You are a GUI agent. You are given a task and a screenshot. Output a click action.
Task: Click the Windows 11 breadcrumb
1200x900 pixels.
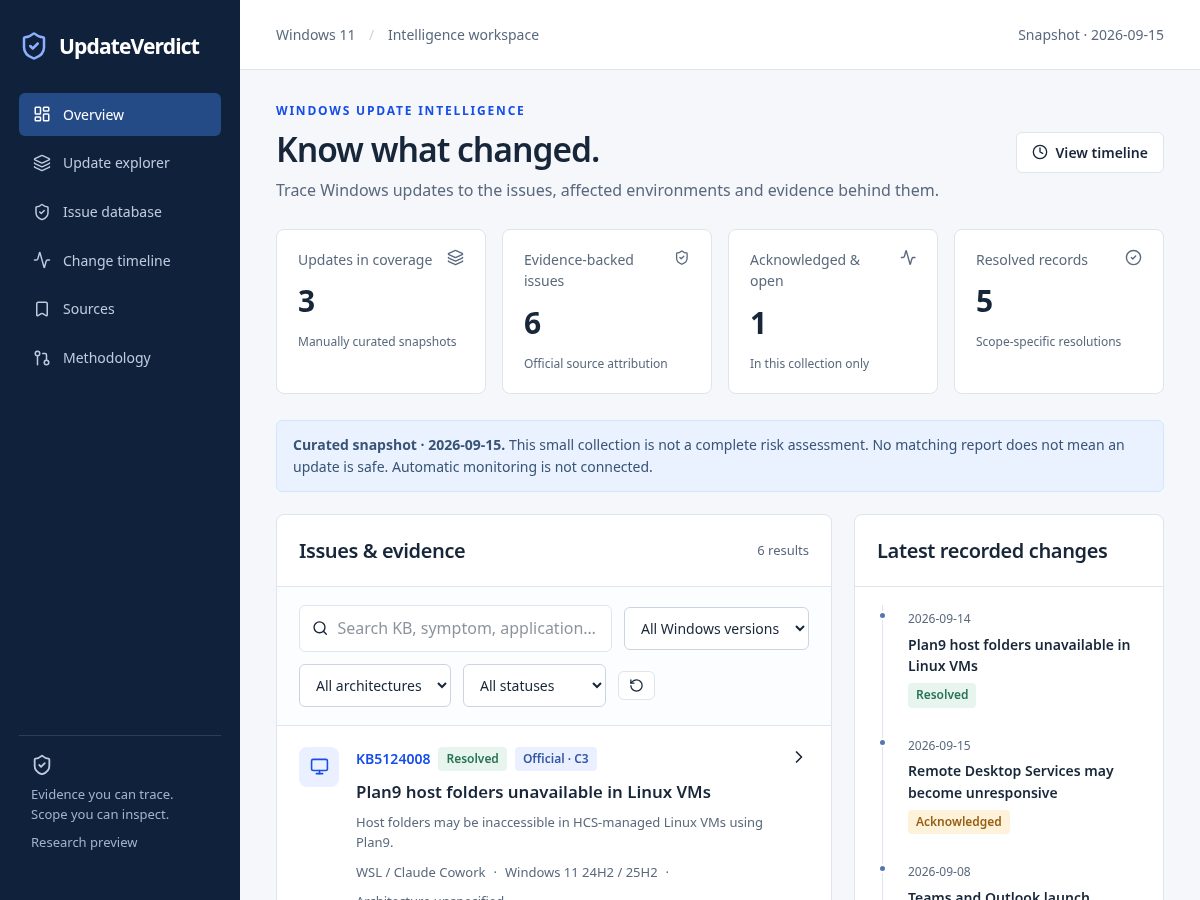coord(316,35)
